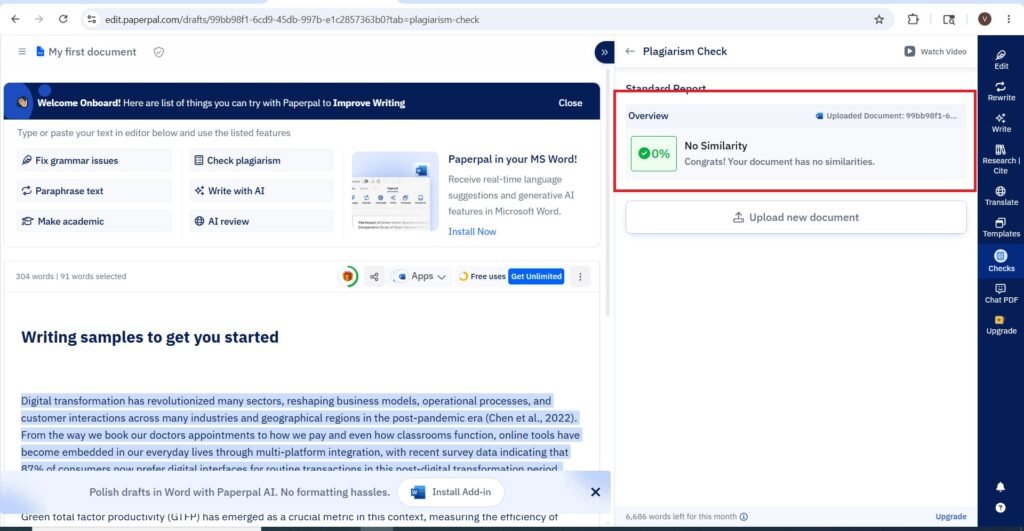Open the Edit tool in sidebar

point(1001,59)
